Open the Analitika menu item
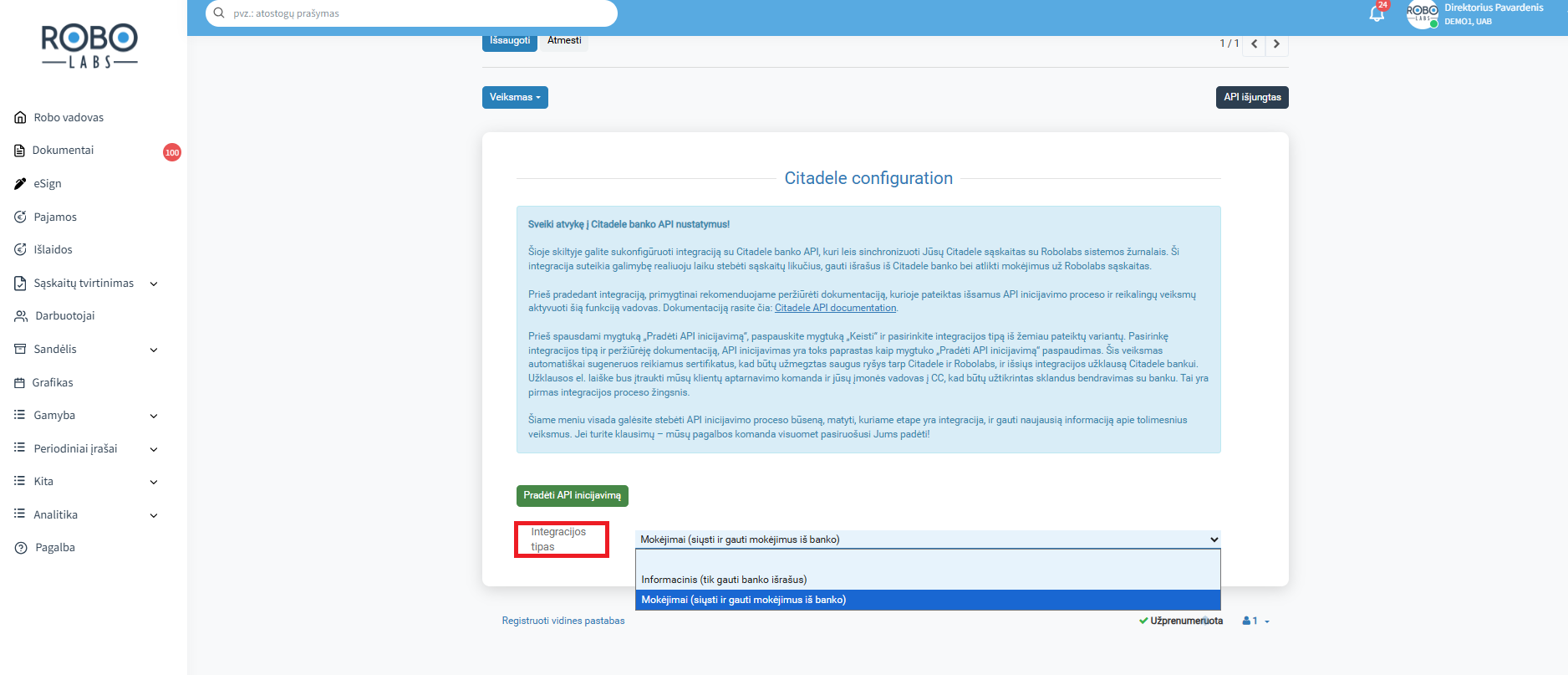Image resolution: width=1568 pixels, height=675 pixels. pyautogui.click(x=55, y=515)
